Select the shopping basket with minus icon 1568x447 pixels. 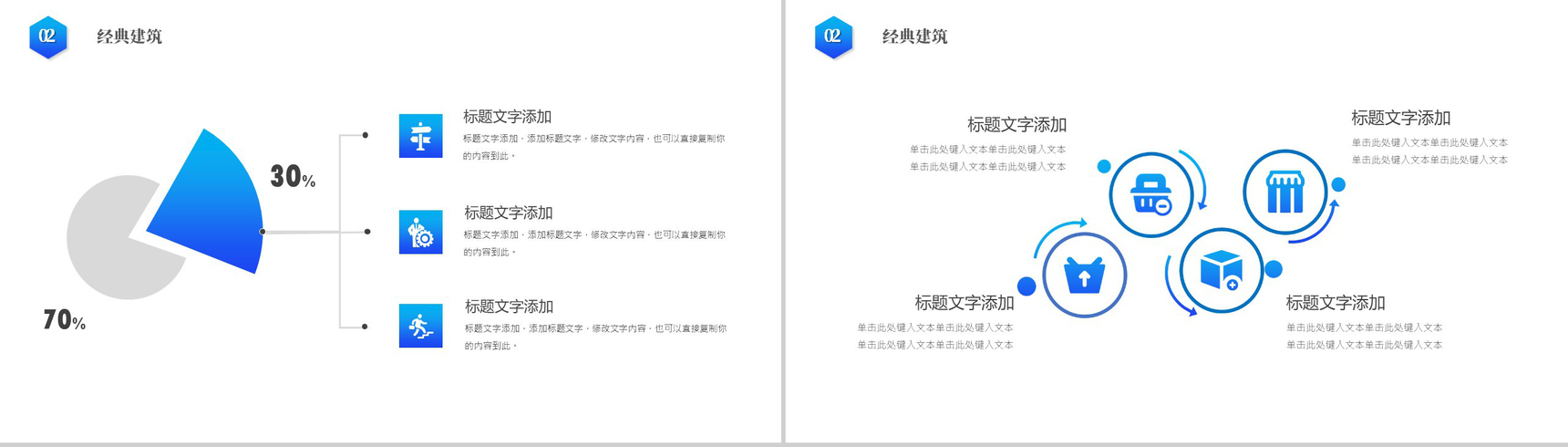(1150, 194)
